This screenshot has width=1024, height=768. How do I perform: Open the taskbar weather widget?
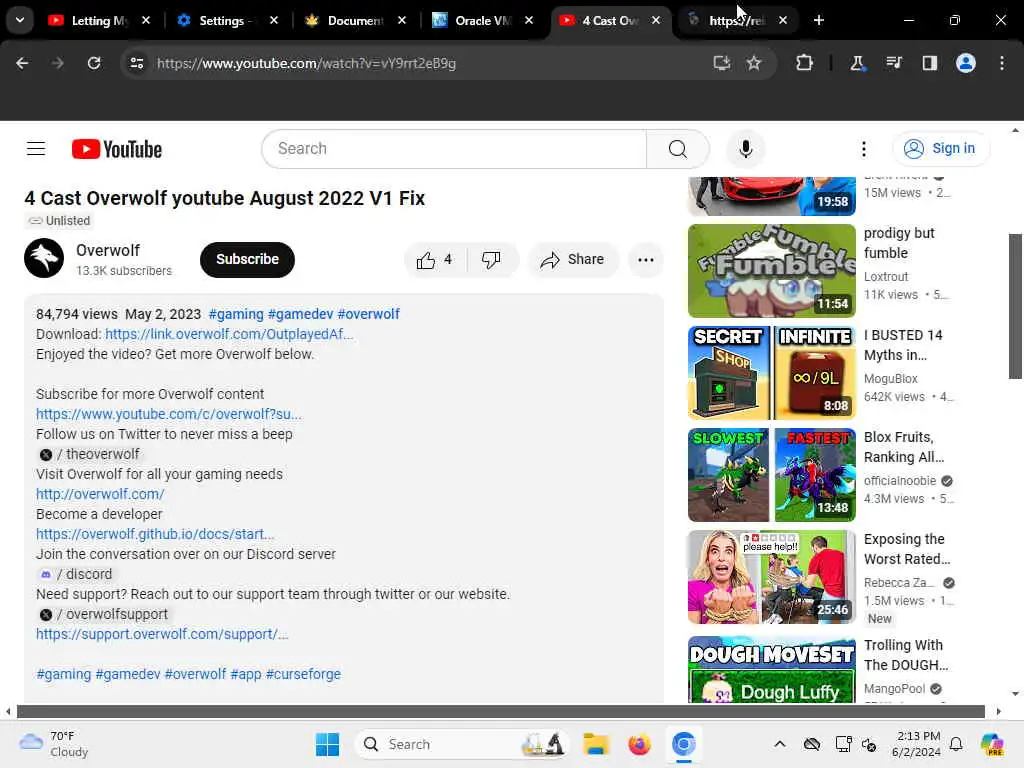54,744
